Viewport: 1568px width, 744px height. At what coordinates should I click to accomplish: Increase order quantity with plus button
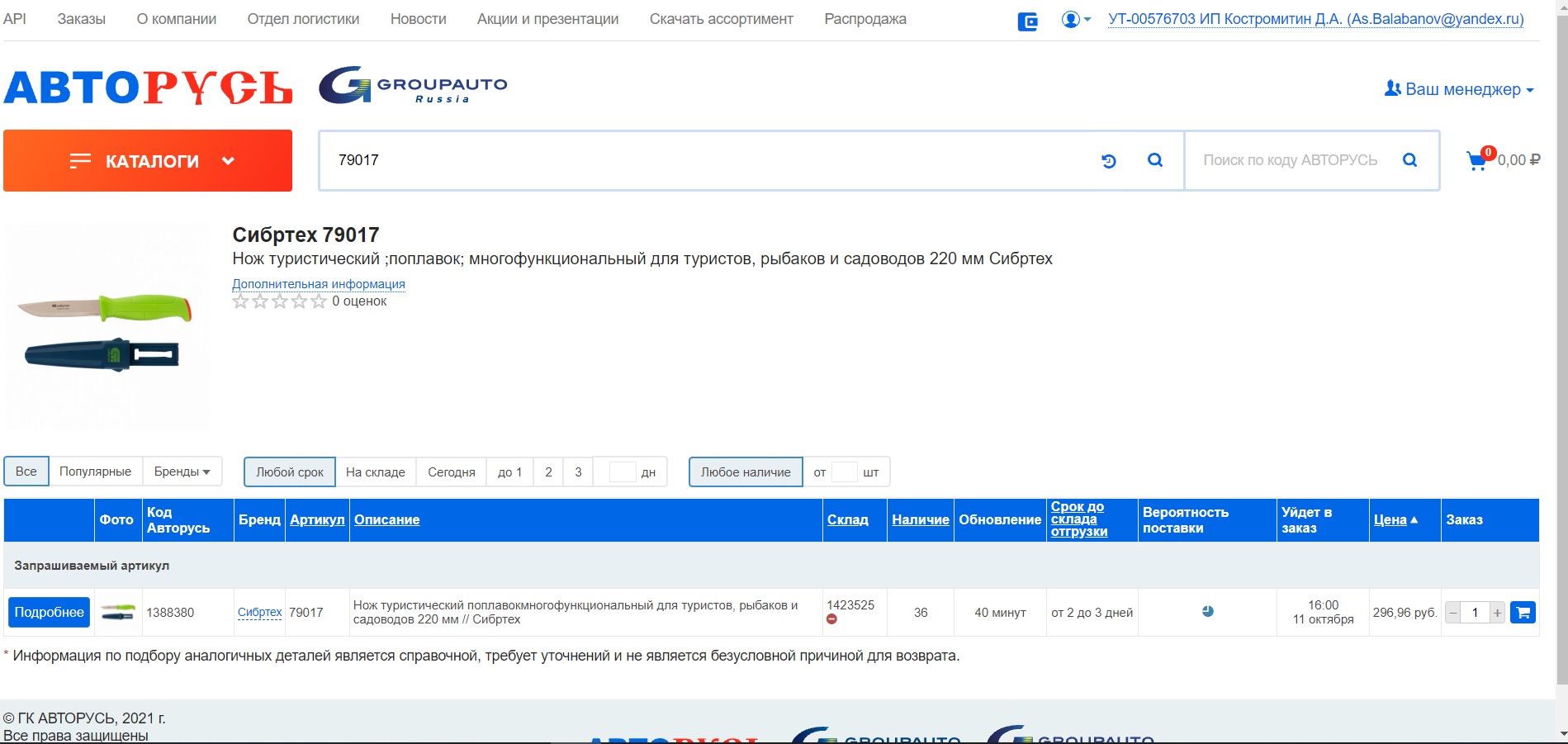click(x=1497, y=613)
